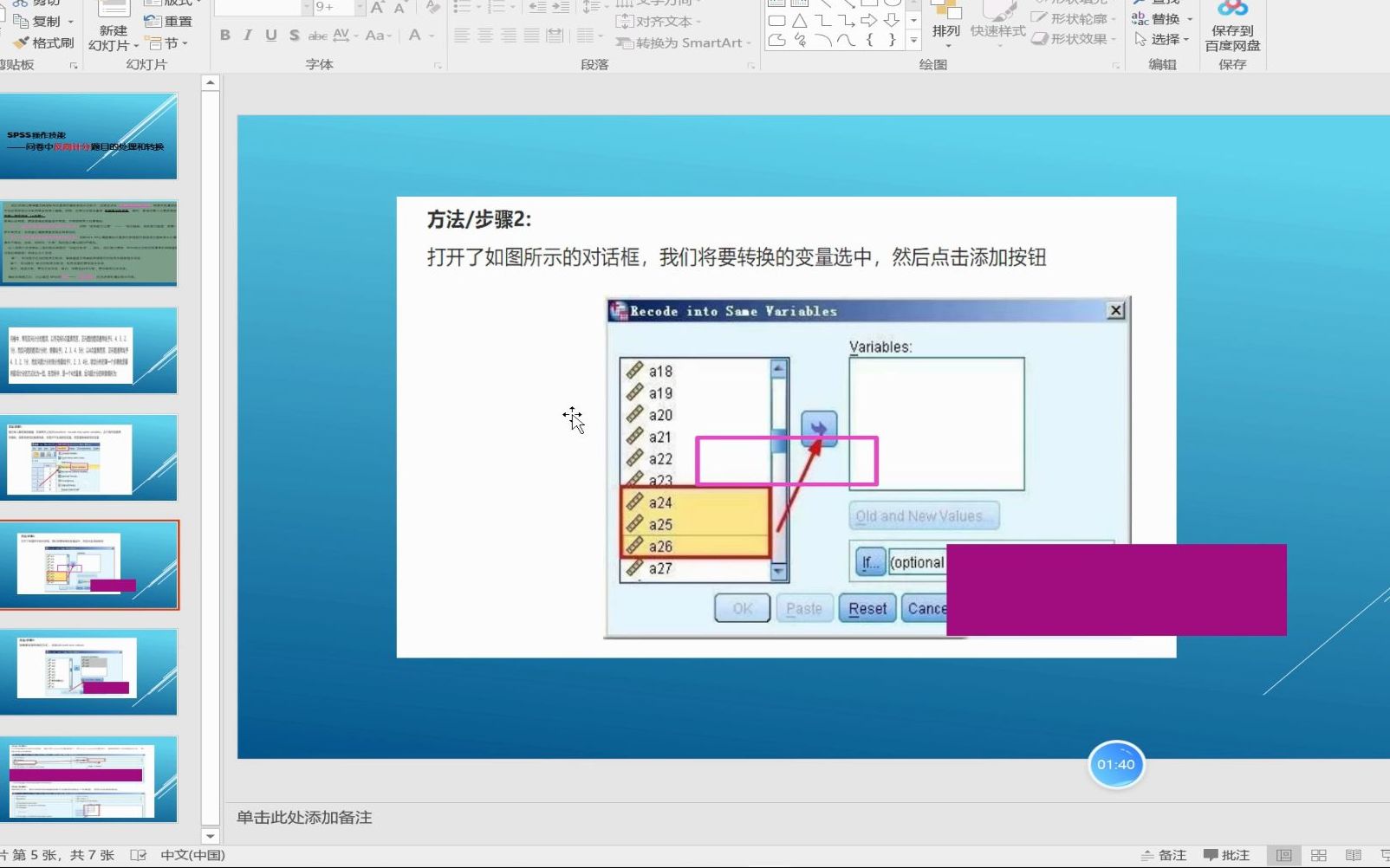The image size is (1390, 868).
Task: Increase font size with larger A icon
Action: tap(377, 8)
